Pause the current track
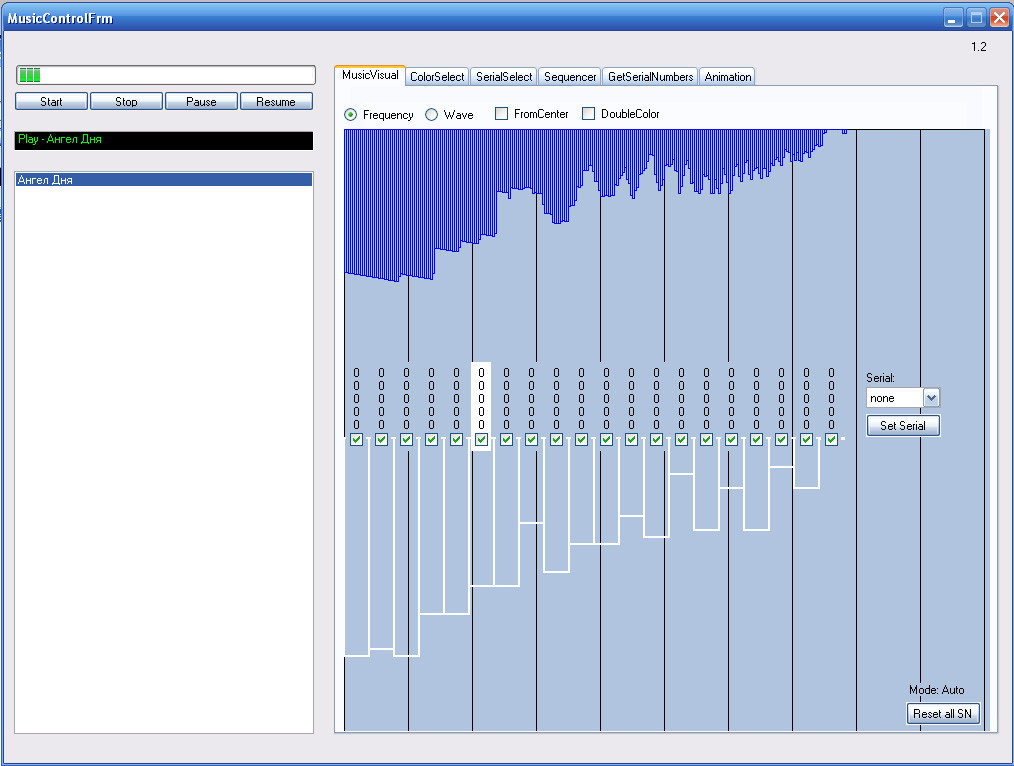 click(201, 102)
